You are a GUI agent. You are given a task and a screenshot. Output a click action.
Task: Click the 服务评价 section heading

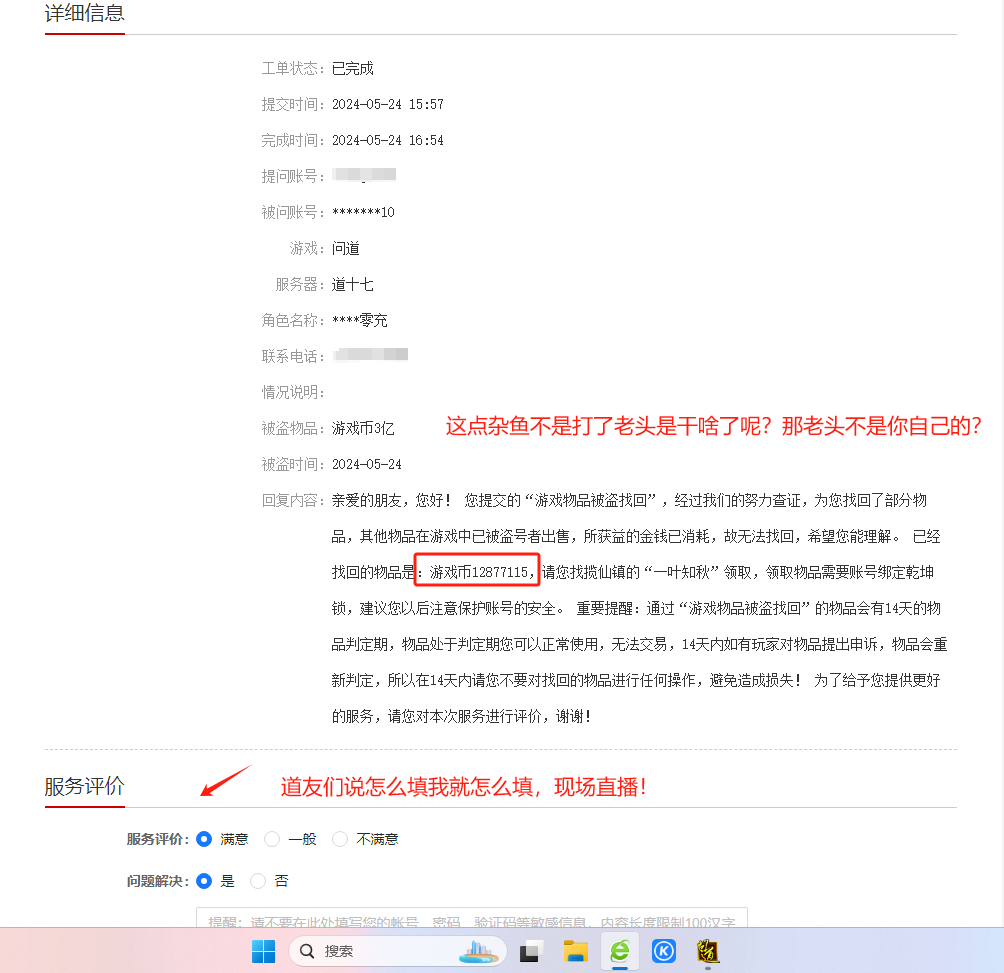(x=85, y=787)
